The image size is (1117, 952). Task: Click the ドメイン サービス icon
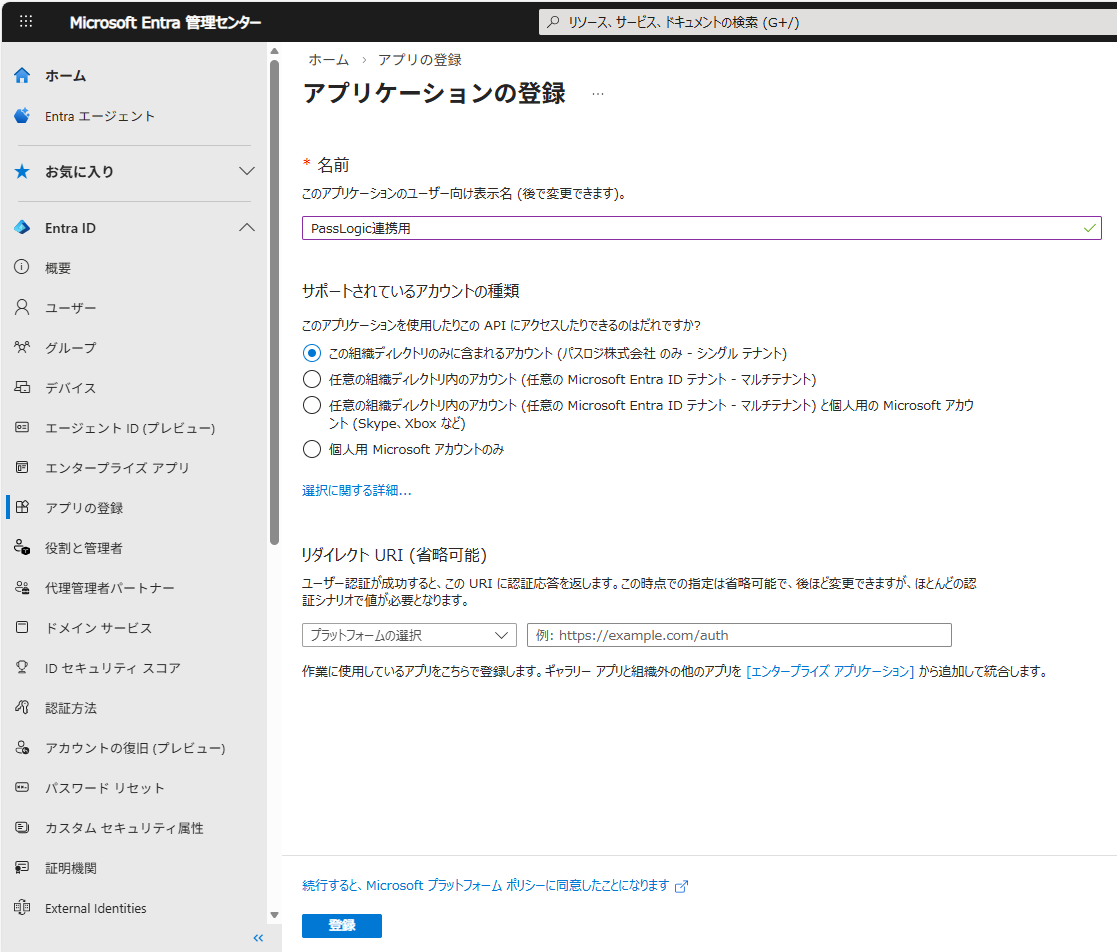click(x=22, y=627)
